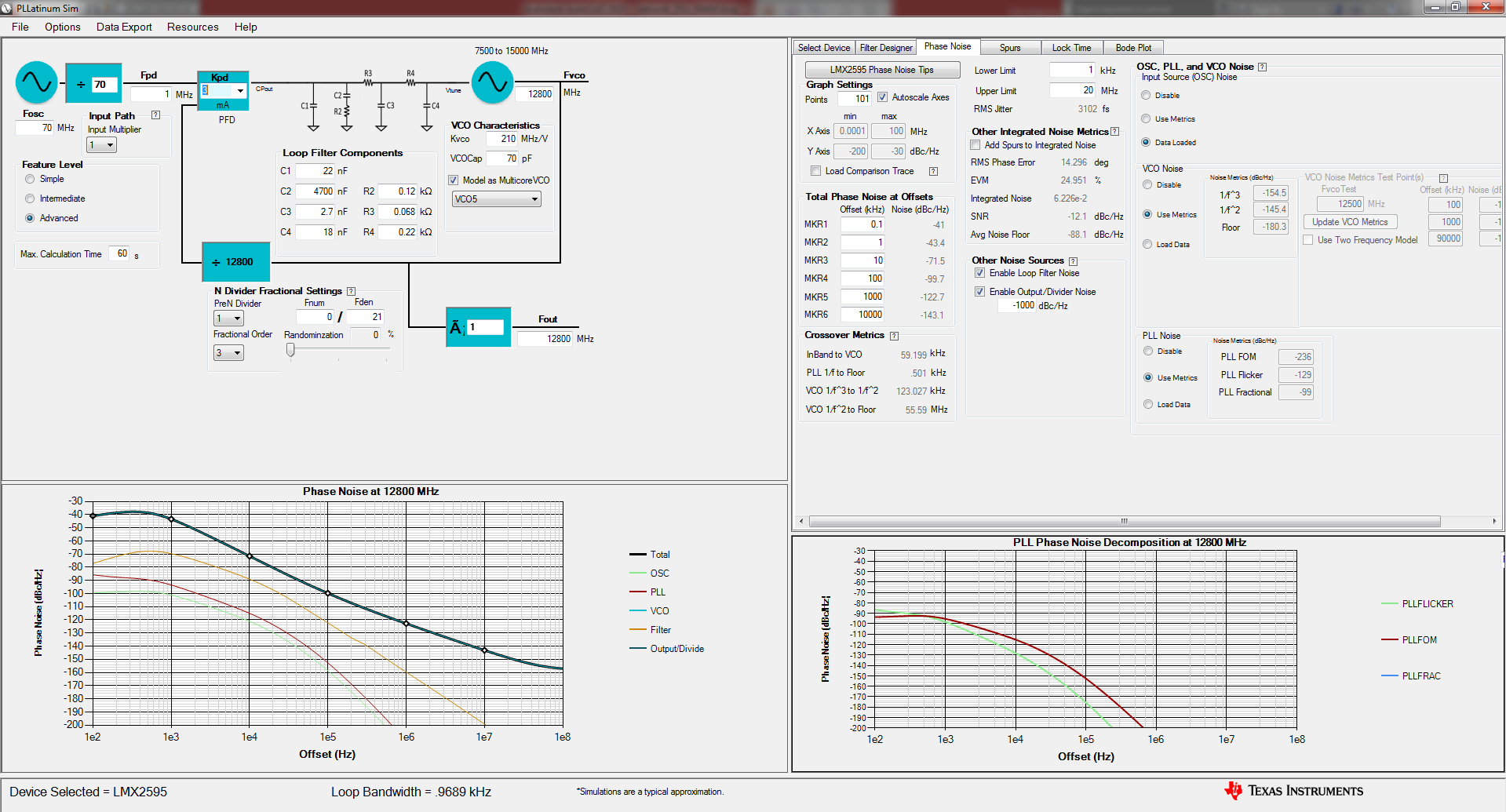Viewport: 1506px width, 812px height.
Task: Select the input divider block showing 70
Action: [93, 83]
